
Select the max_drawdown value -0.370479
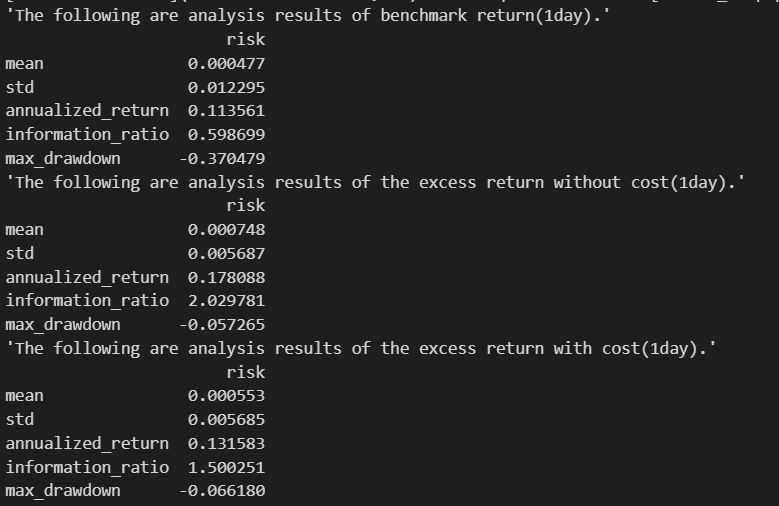(x=222, y=159)
